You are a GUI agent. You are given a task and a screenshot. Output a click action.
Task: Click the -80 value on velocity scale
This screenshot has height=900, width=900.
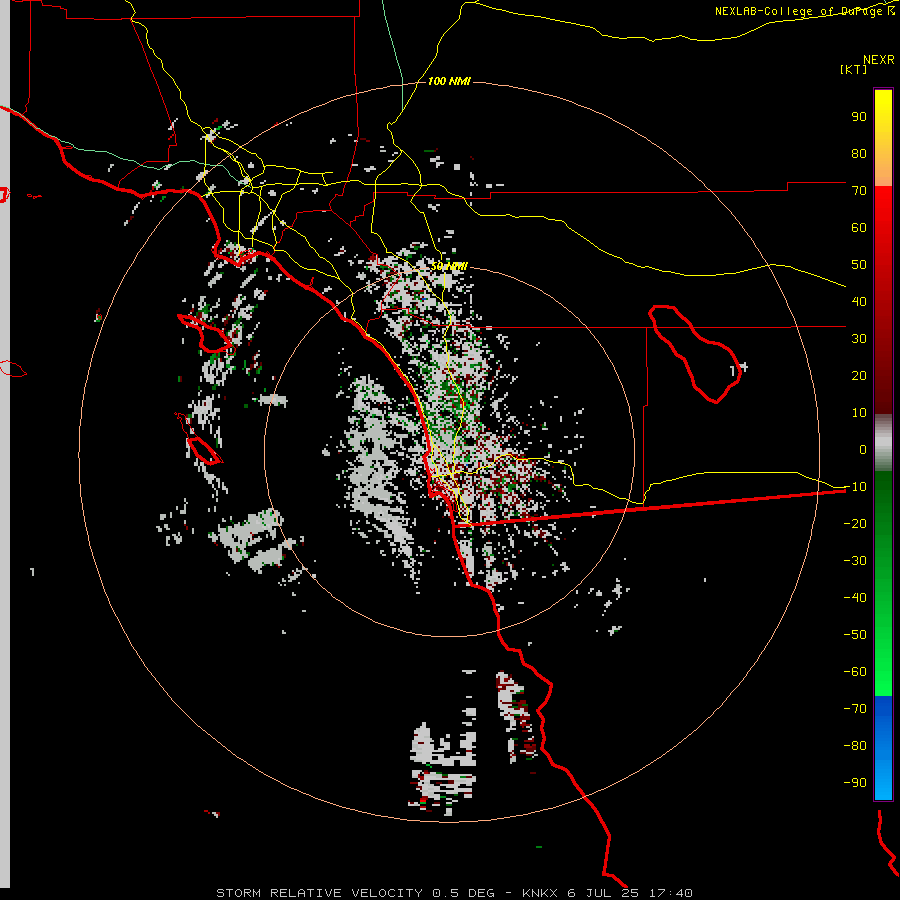(855, 746)
